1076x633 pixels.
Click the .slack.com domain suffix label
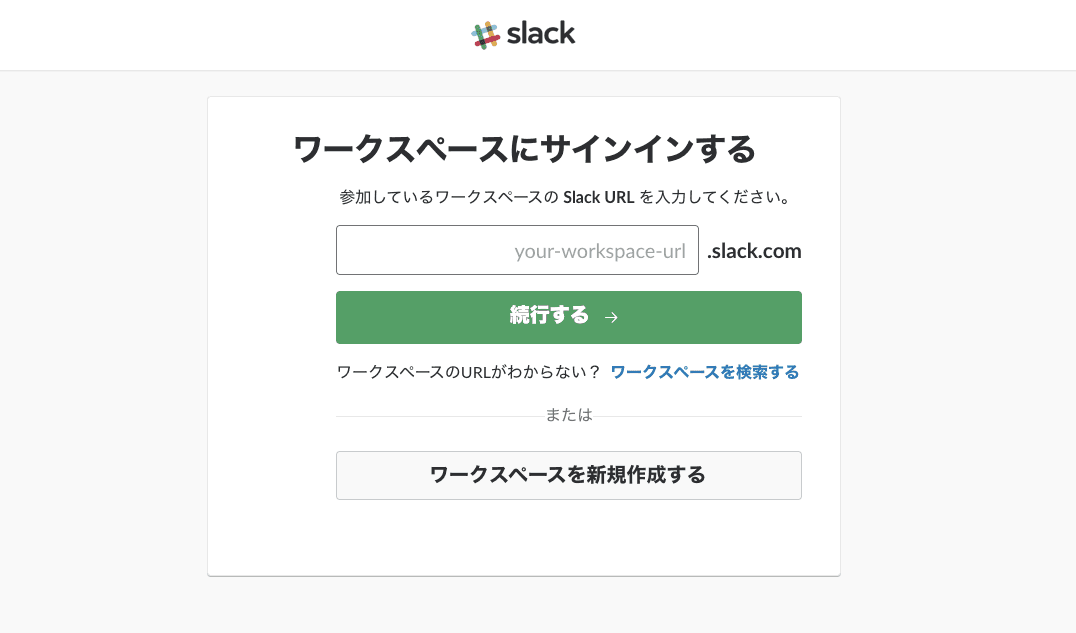[754, 250]
